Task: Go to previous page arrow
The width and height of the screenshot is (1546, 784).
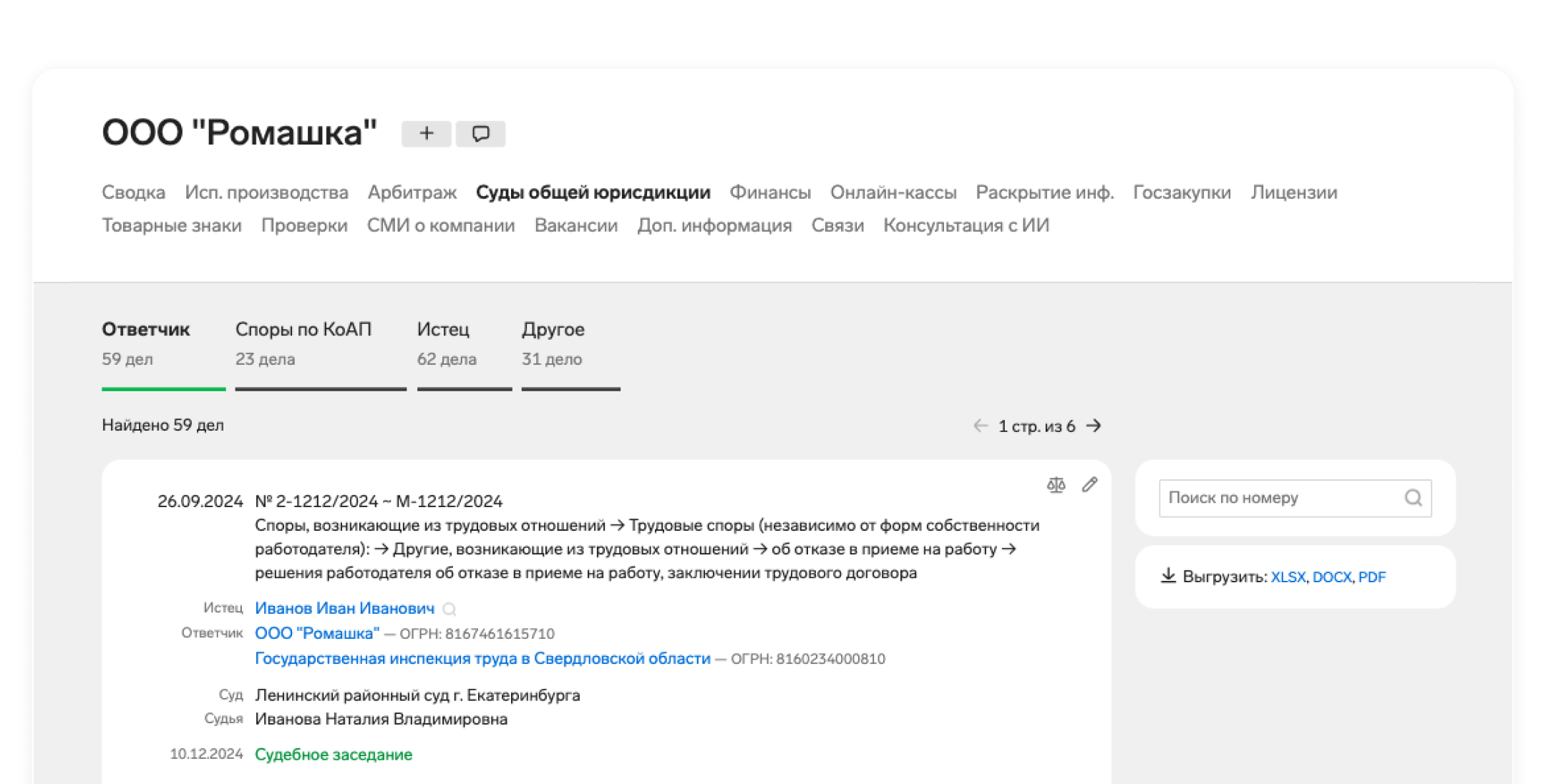Action: [x=981, y=426]
